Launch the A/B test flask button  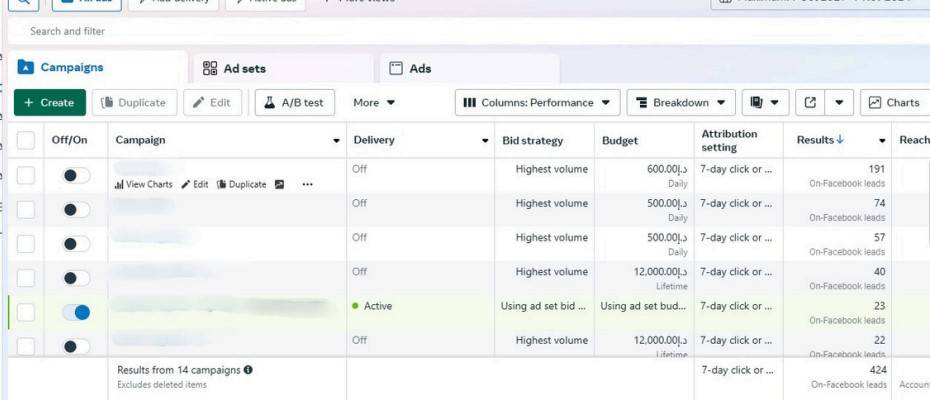pos(294,103)
